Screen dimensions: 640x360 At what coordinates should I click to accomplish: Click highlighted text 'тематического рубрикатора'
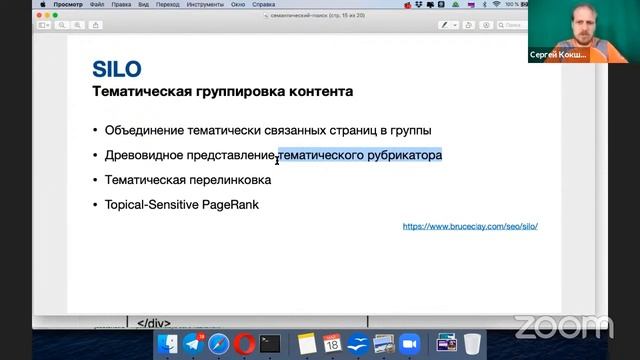pos(360,155)
